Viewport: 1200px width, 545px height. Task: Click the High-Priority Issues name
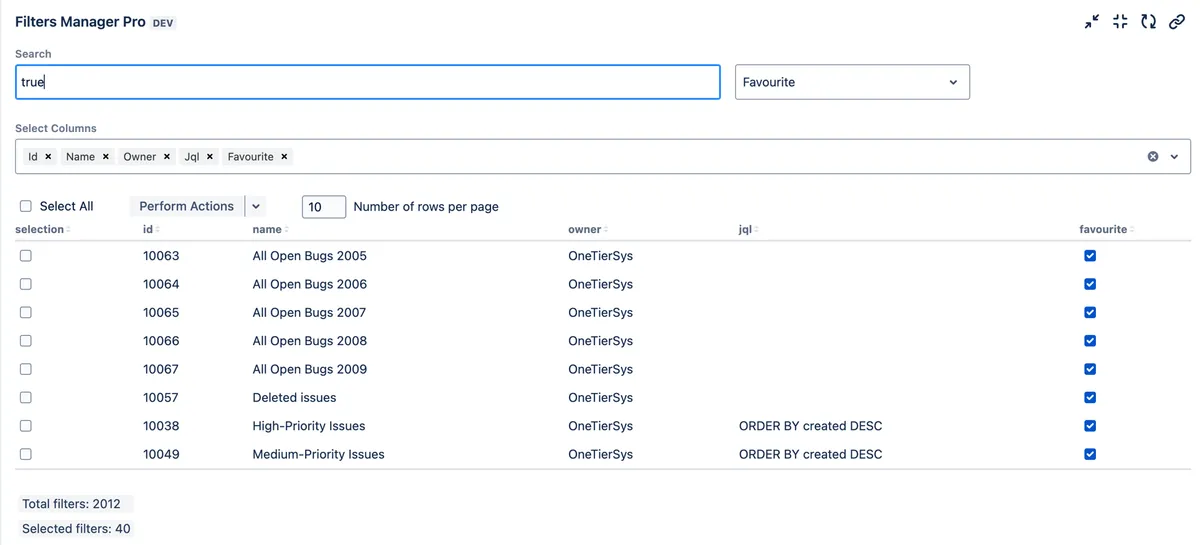(x=309, y=426)
